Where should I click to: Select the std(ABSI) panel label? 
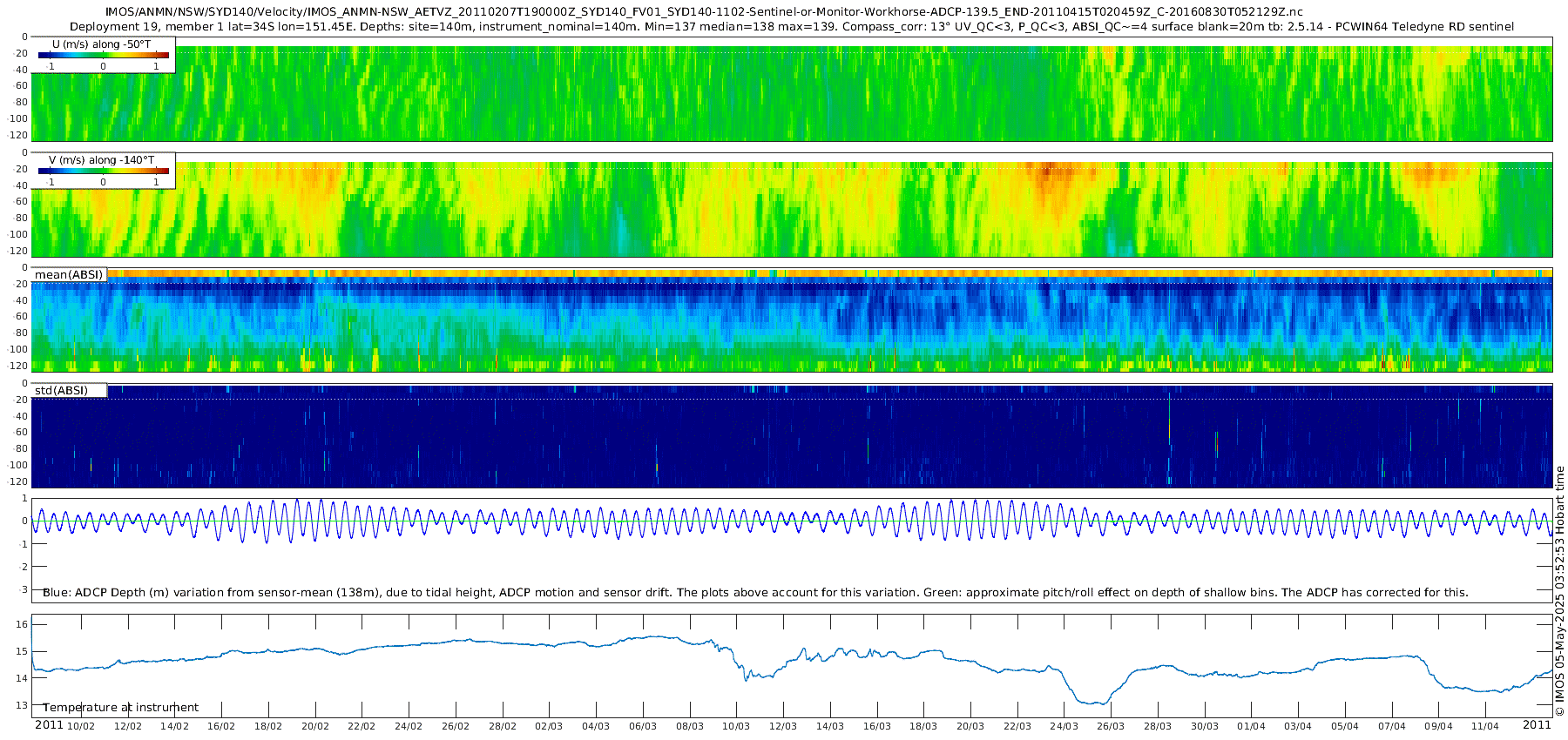click(x=61, y=390)
